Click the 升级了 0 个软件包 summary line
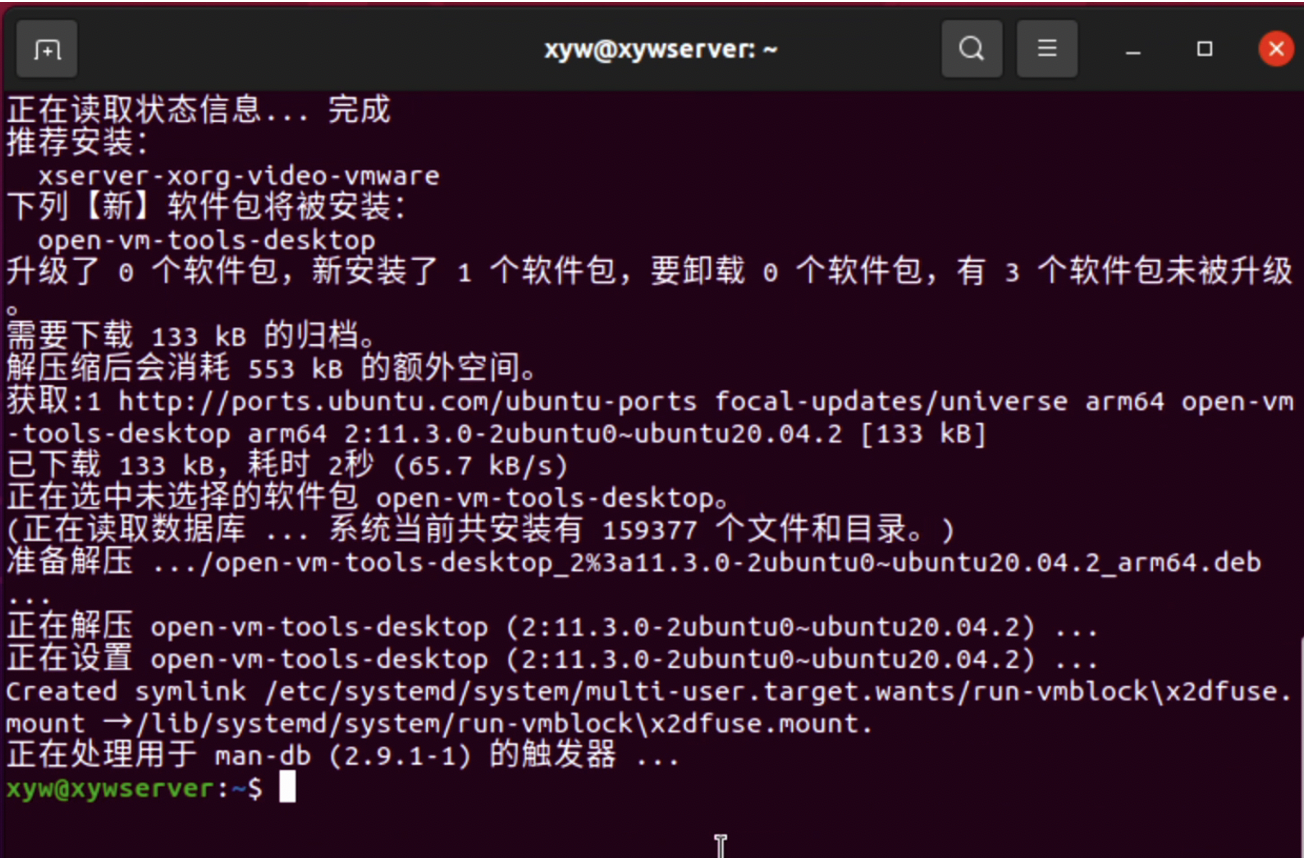The width and height of the screenshot is (1304, 858). coord(649,272)
